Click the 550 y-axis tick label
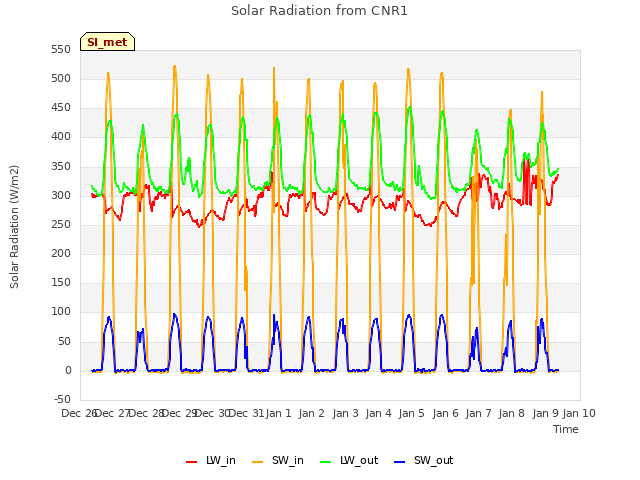 pyautogui.click(x=61, y=49)
